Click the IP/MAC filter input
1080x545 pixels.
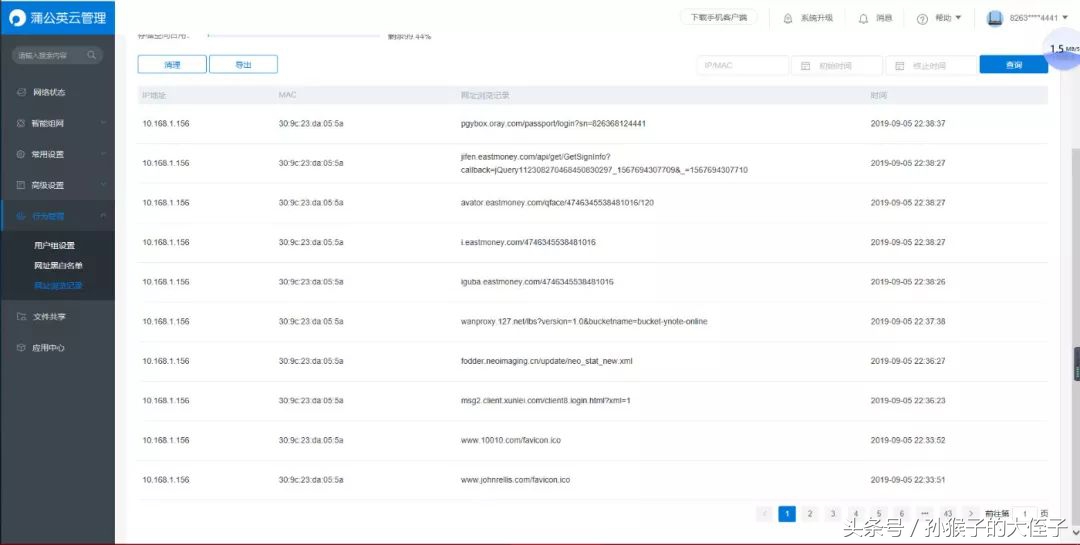pos(742,65)
